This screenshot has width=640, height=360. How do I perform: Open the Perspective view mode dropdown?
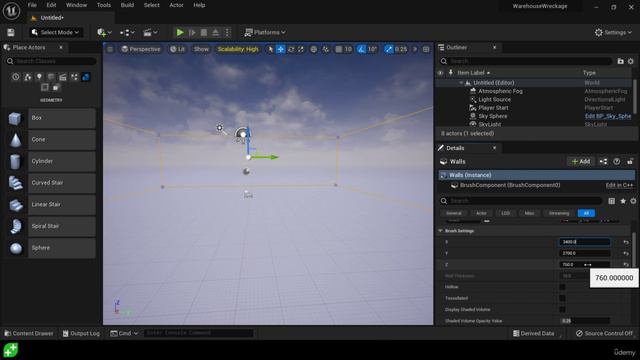pos(141,49)
